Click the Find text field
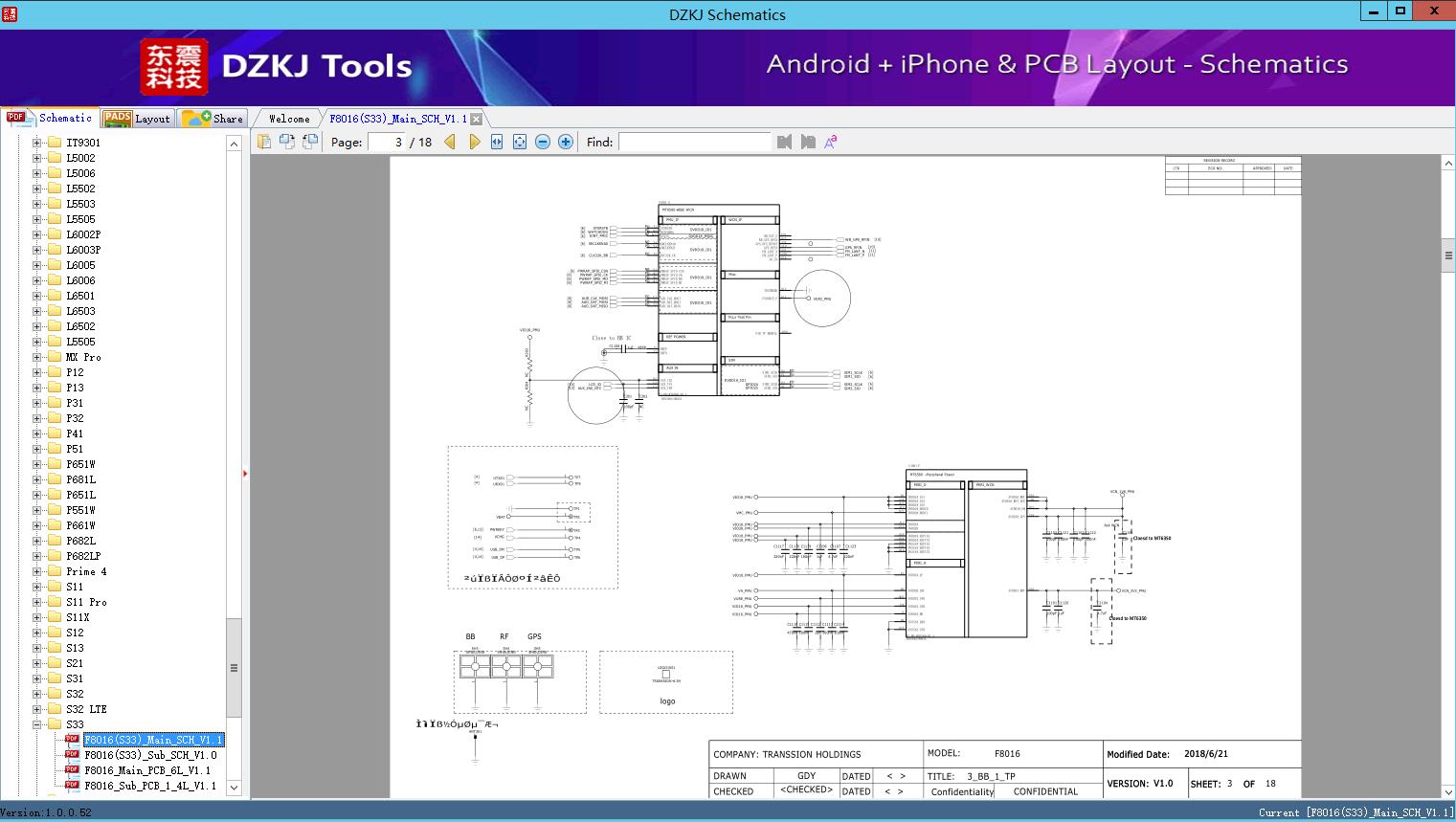Image resolution: width=1456 pixels, height=822 pixels. click(x=694, y=142)
